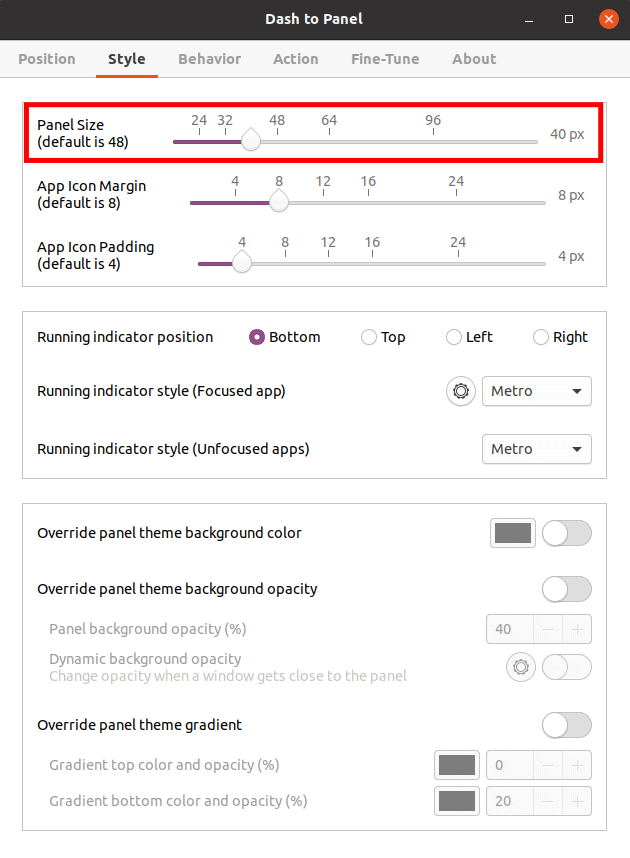Enable Override panel theme background opacity

click(x=566, y=589)
